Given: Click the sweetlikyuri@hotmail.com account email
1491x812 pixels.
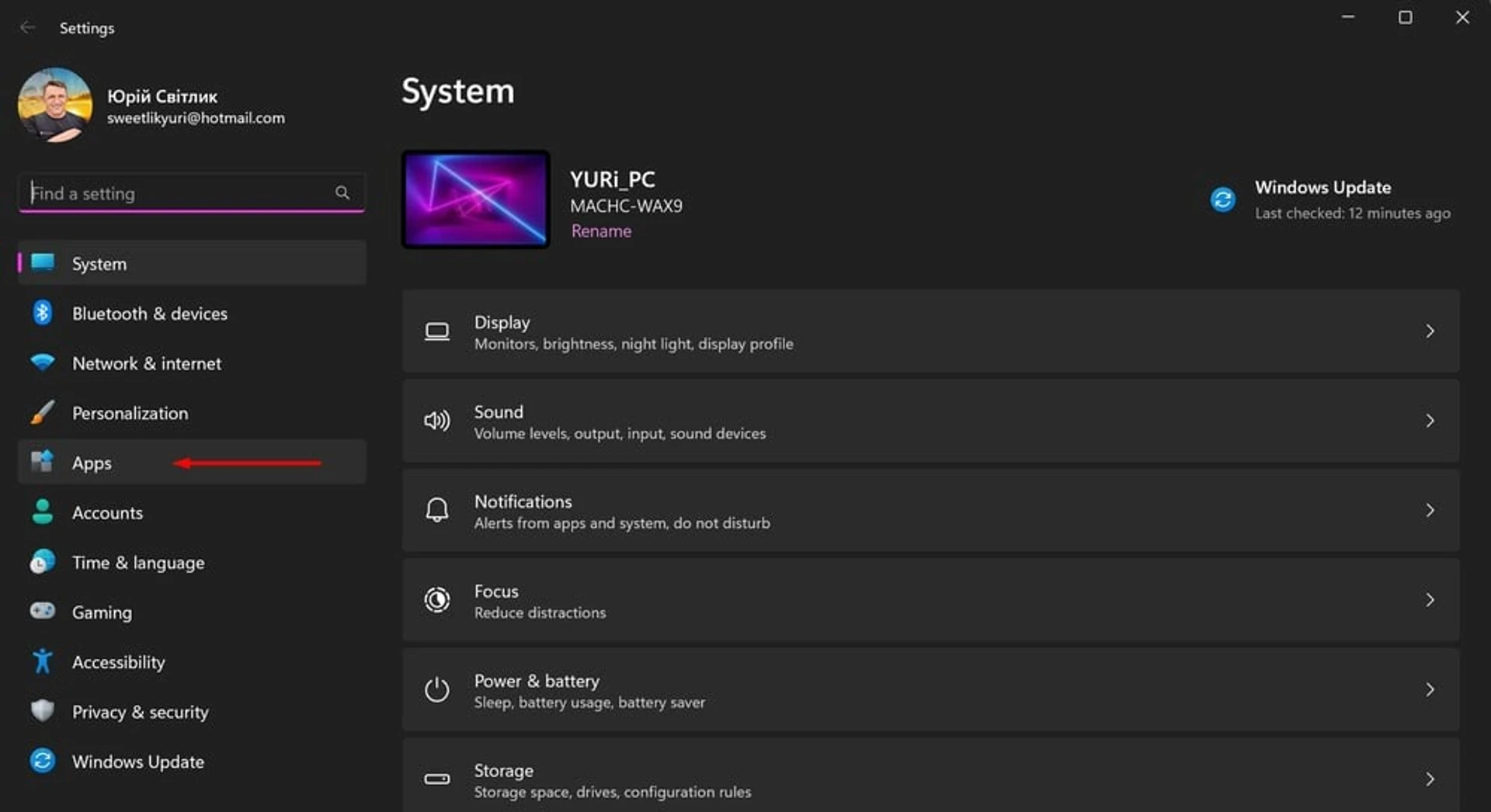Looking at the screenshot, I should coord(196,118).
